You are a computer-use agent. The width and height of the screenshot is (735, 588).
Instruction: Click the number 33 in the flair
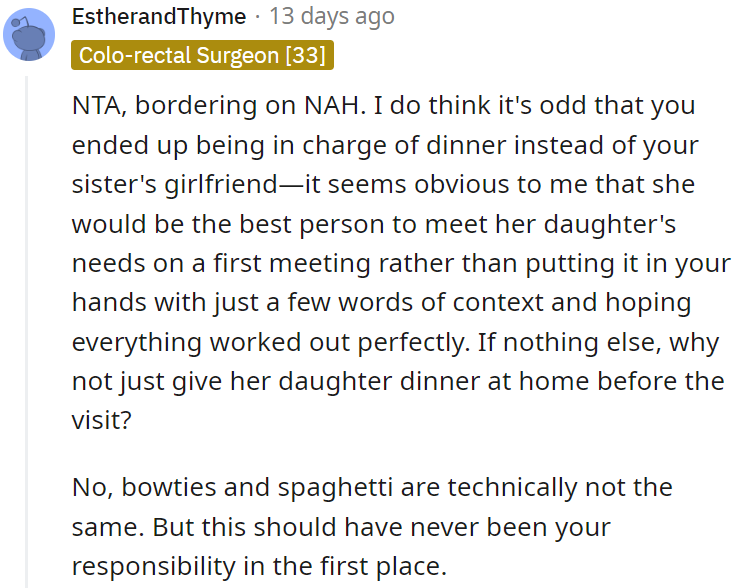(x=304, y=55)
